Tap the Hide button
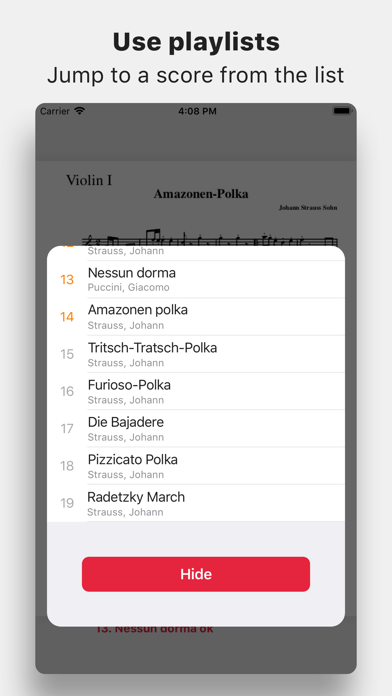 click(x=196, y=574)
